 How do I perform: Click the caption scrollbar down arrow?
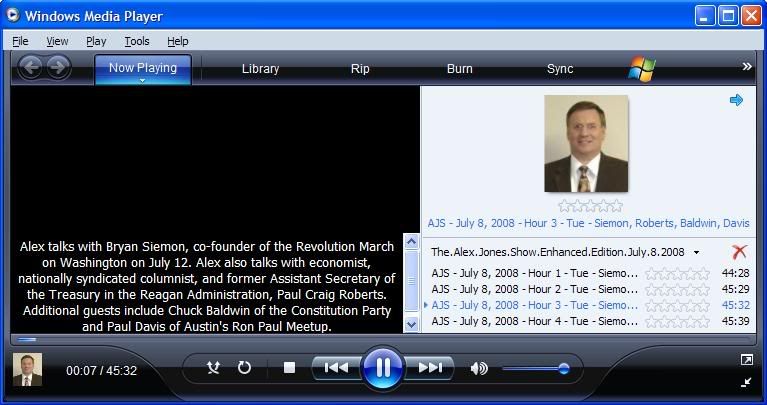411,324
